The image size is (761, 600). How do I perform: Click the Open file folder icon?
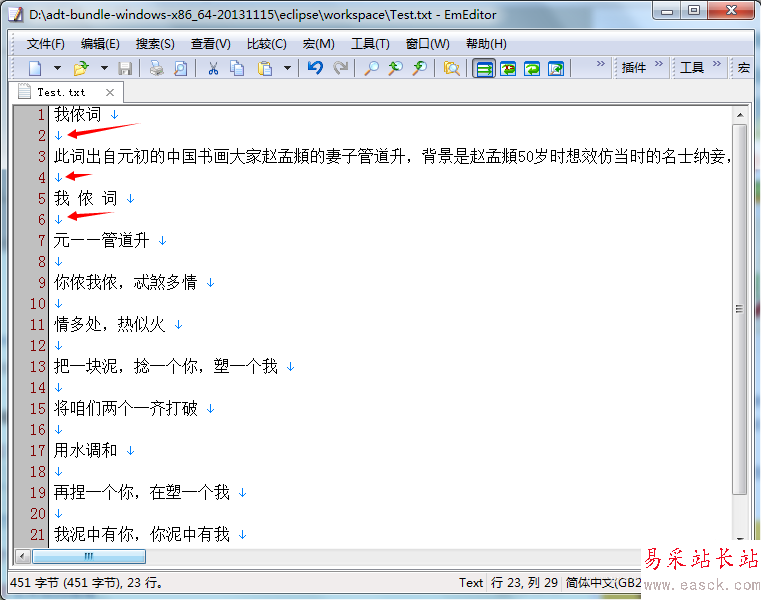[x=81, y=68]
